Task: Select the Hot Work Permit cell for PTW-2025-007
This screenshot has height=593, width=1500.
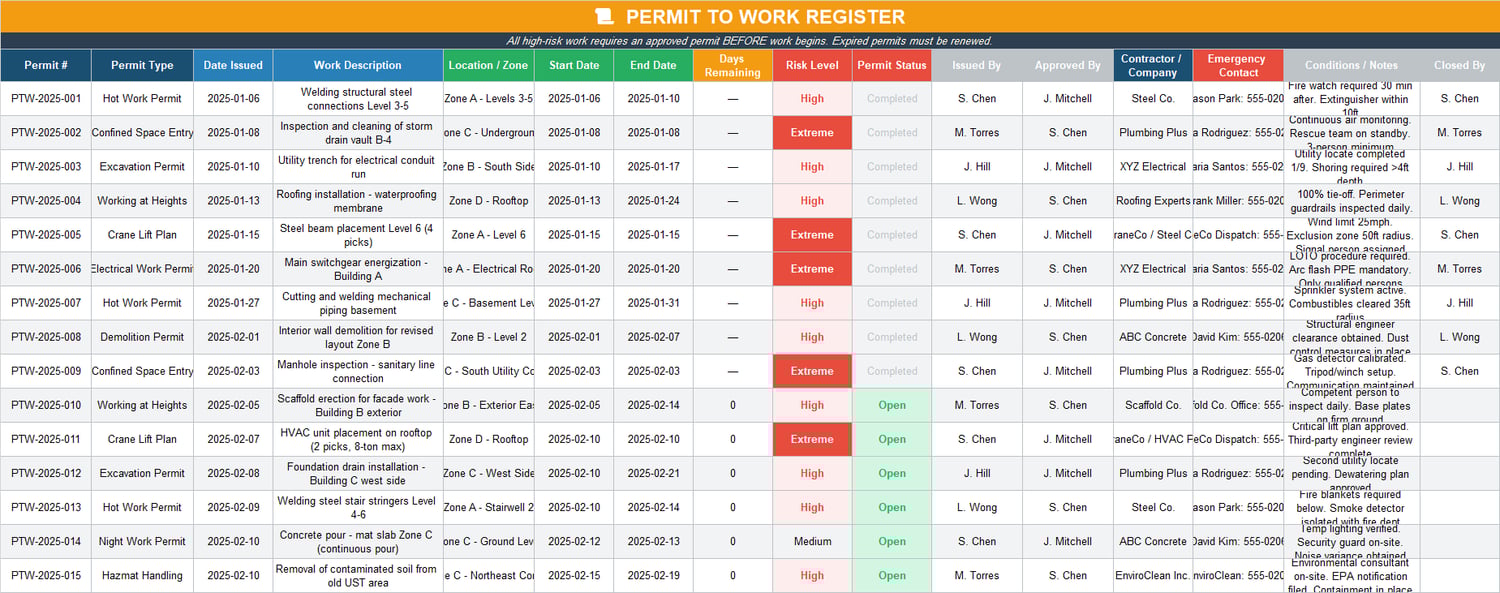Action: coord(142,303)
